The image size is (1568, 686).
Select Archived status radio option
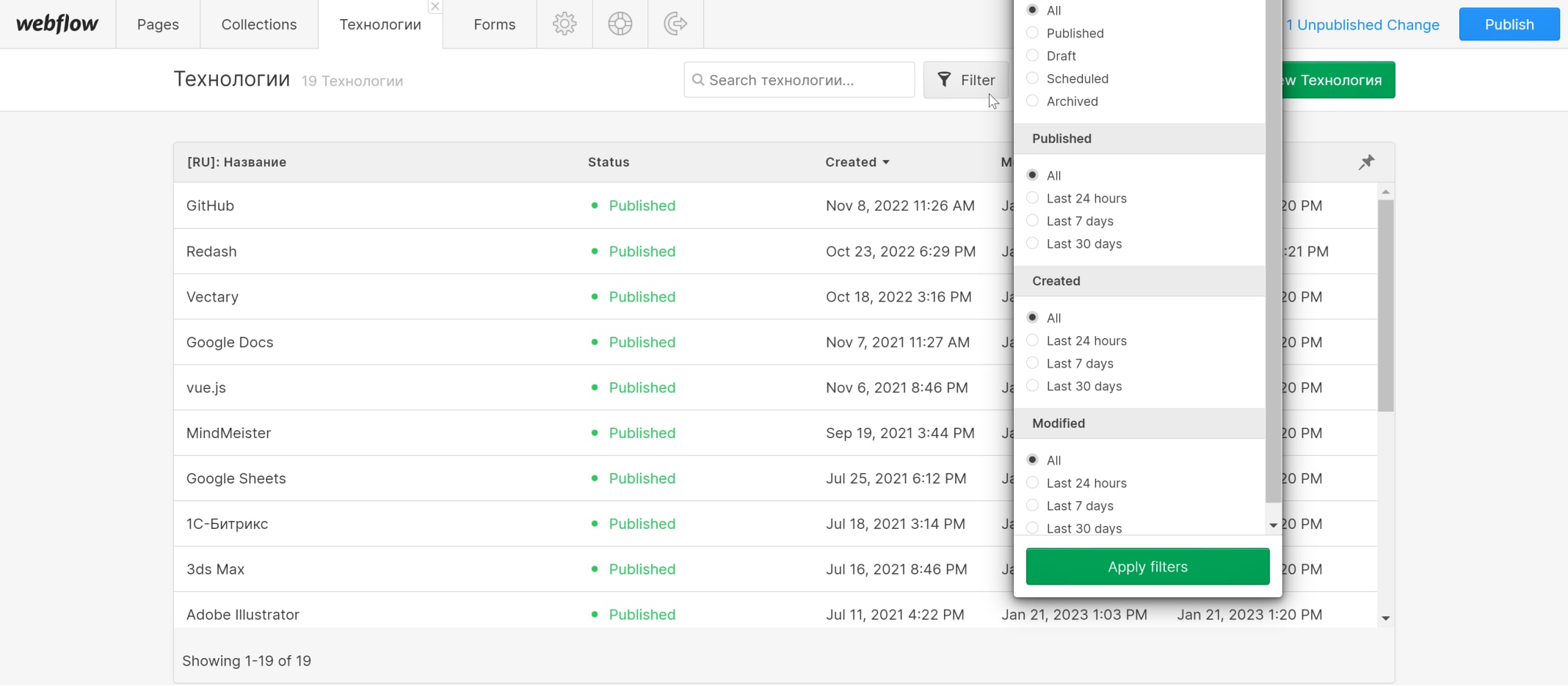pos(1032,101)
